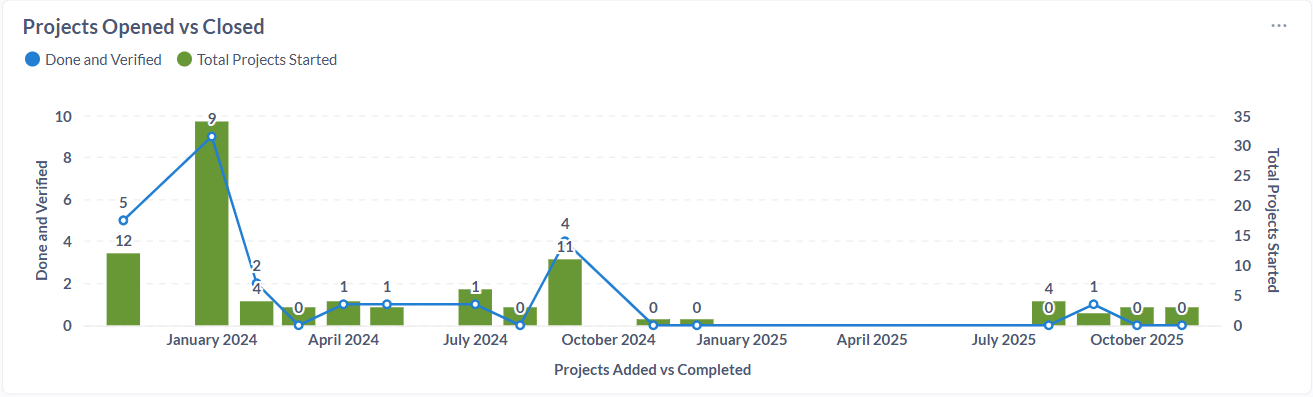Click the right axis value 15
Viewport: 1313px width, 397px height.
point(1243,236)
